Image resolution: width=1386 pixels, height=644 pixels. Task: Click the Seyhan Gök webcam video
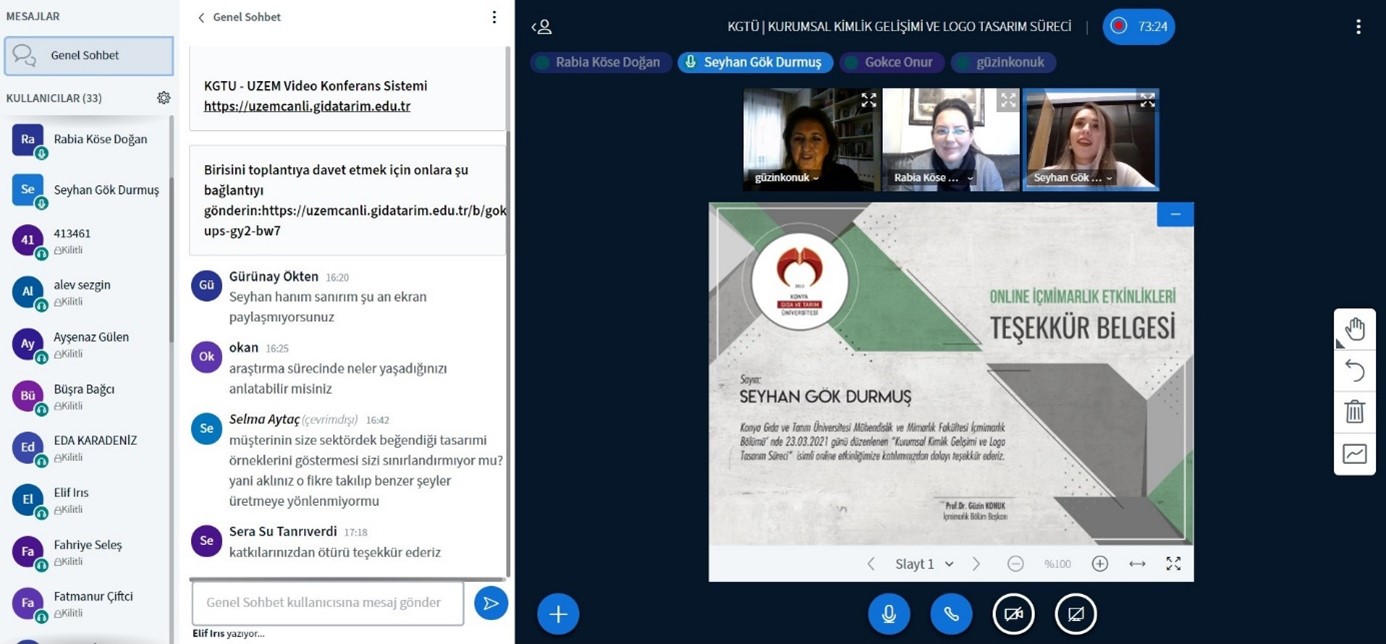pyautogui.click(x=1091, y=139)
